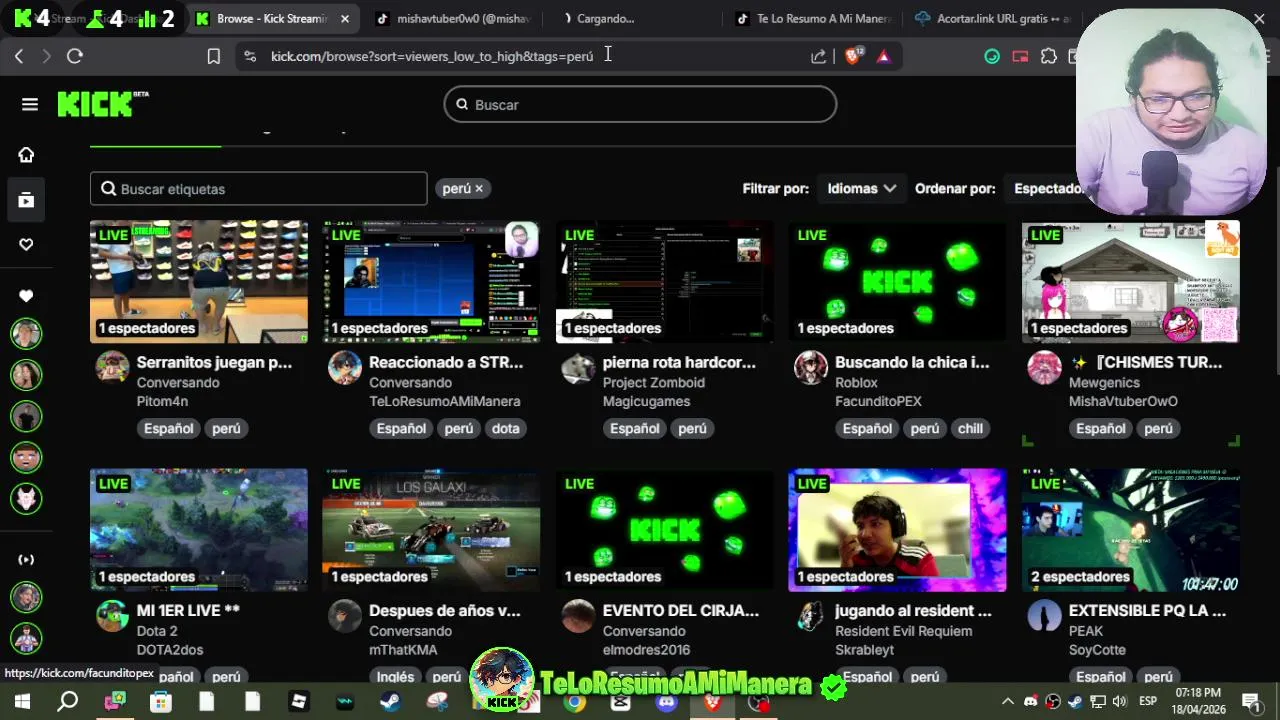Open the MI 1ER LIVE ** stream title
The width and height of the screenshot is (1280, 720).
point(188,610)
